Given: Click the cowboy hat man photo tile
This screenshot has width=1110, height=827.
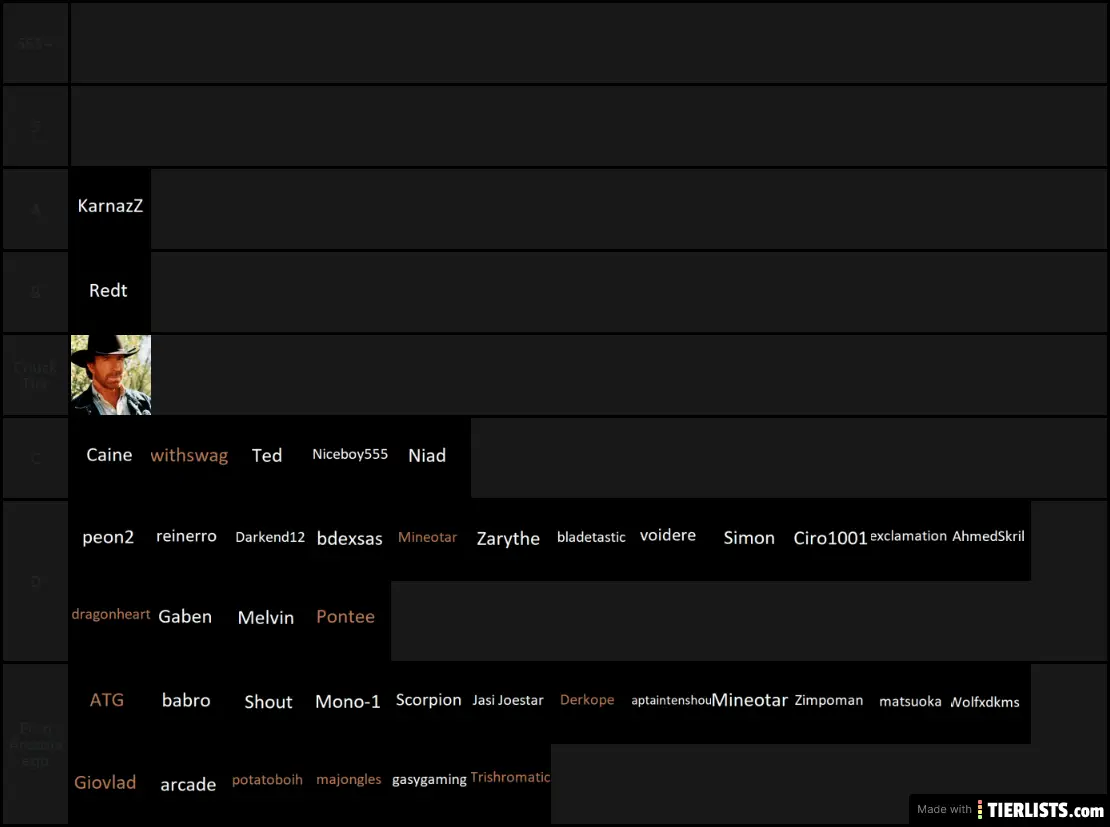Looking at the screenshot, I should click(110, 374).
